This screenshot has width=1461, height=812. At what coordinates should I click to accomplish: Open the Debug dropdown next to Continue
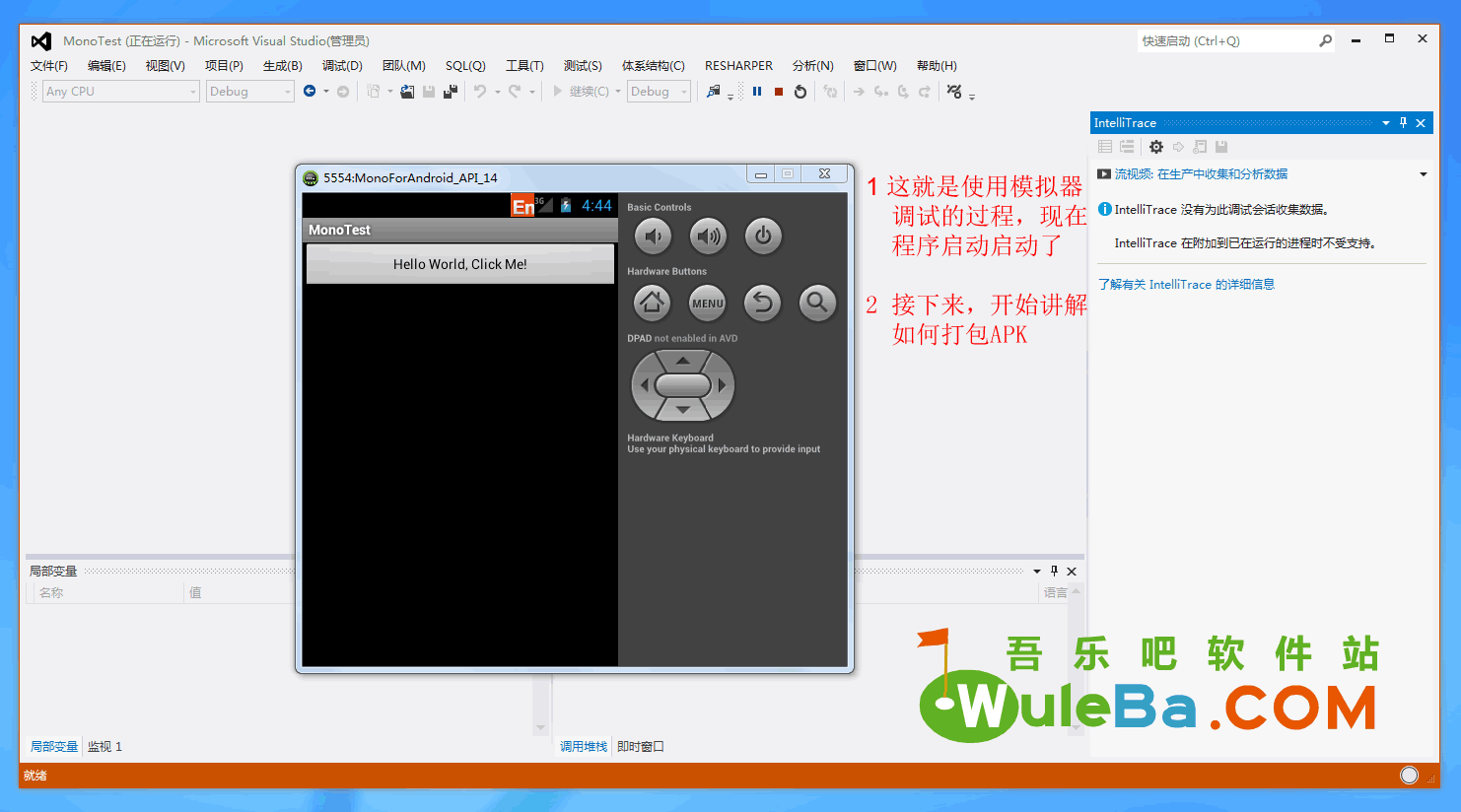(659, 92)
